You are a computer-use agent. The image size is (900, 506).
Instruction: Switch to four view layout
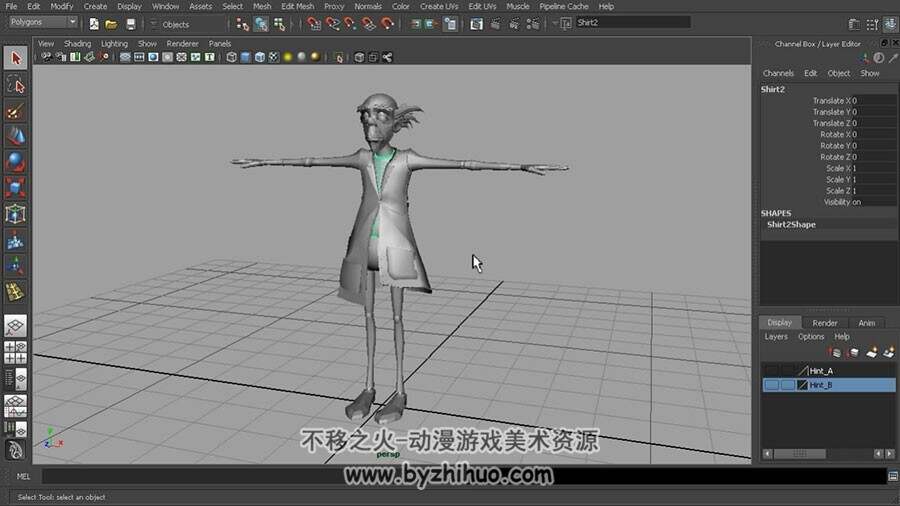coord(15,352)
